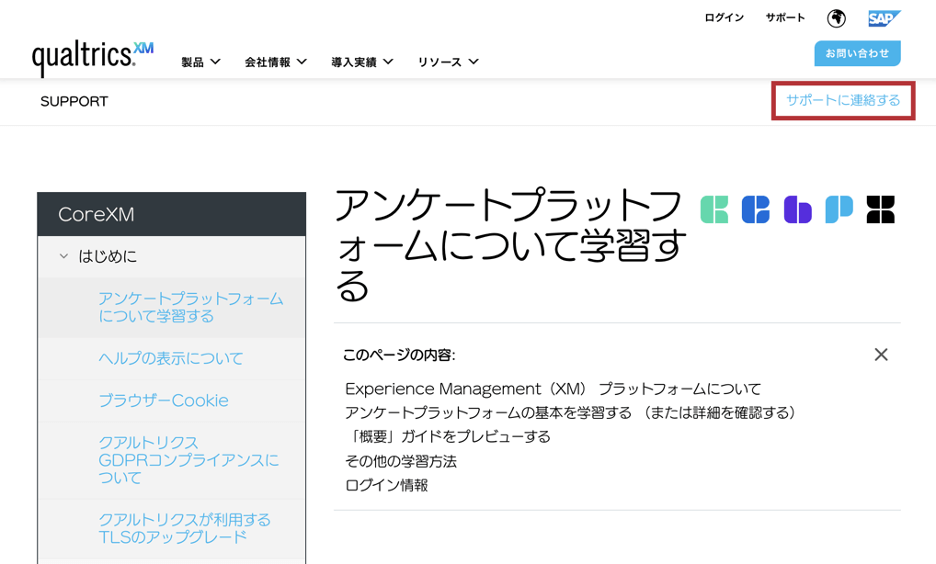Screen dimensions: 936x564
Task: Click the SUPPORT heading link
Action: click(x=74, y=101)
